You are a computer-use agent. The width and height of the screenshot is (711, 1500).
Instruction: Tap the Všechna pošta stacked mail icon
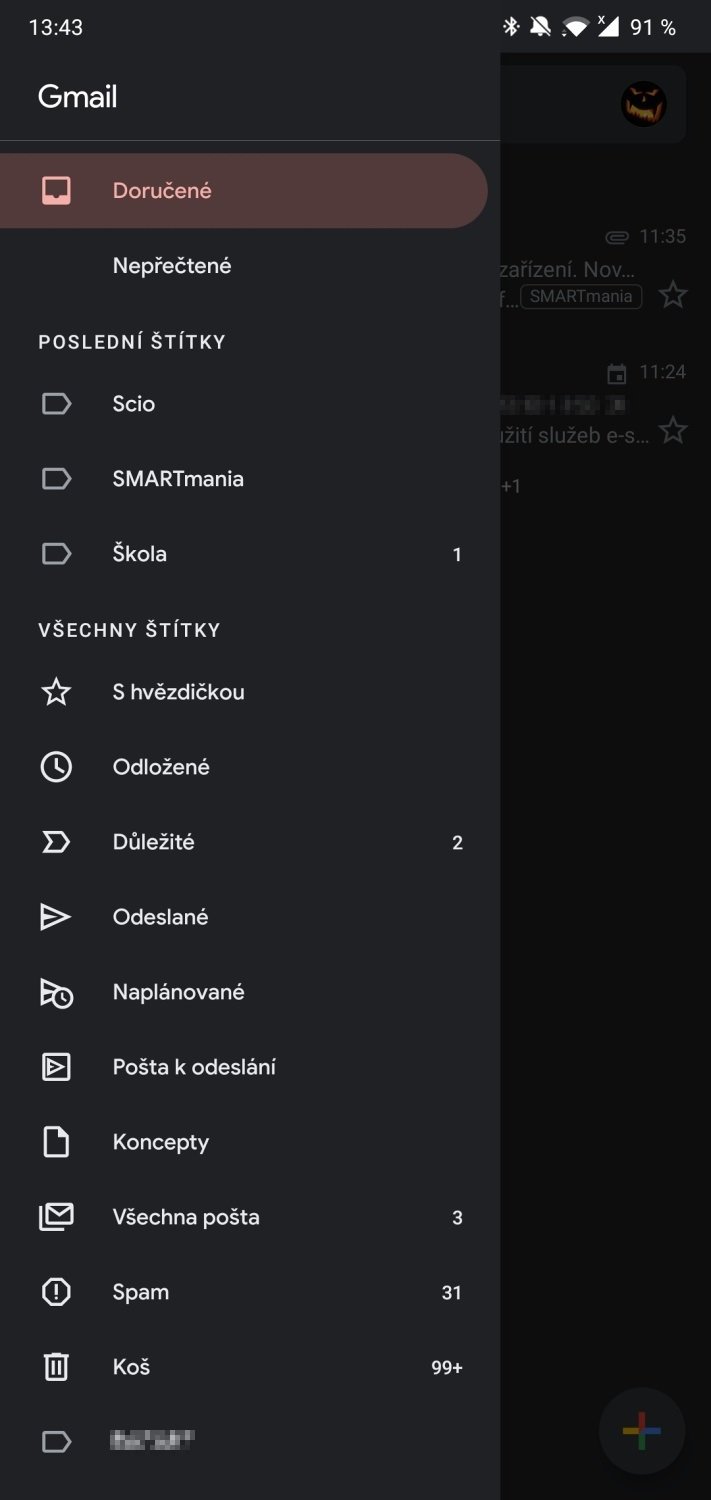(56, 1217)
